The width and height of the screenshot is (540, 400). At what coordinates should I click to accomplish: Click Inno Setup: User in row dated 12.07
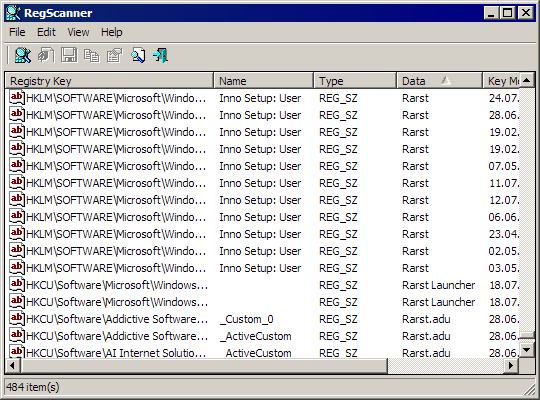point(260,200)
